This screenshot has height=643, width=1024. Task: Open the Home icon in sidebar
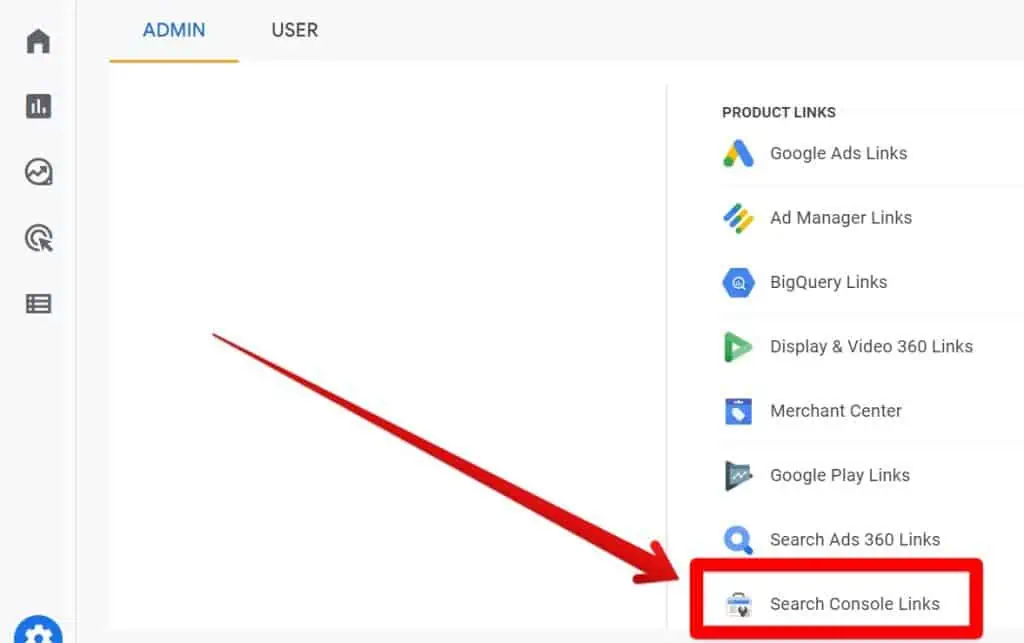pyautogui.click(x=37, y=40)
